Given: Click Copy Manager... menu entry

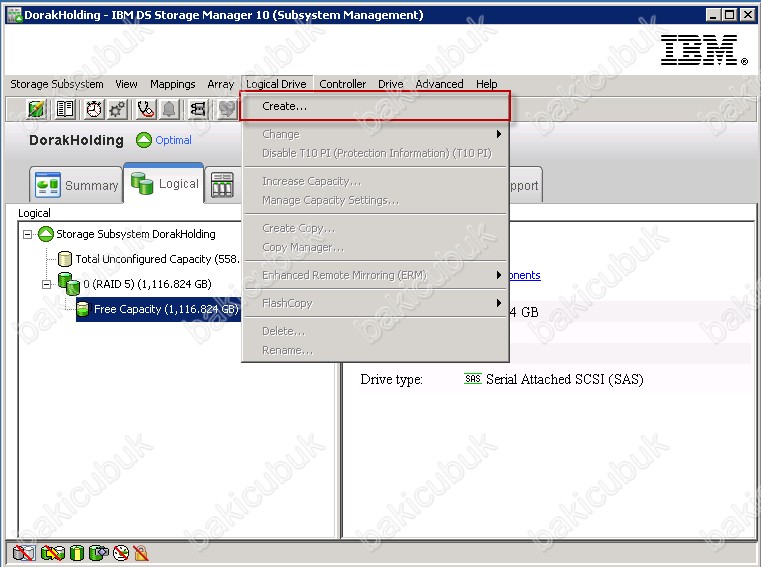Looking at the screenshot, I should tap(375, 247).
